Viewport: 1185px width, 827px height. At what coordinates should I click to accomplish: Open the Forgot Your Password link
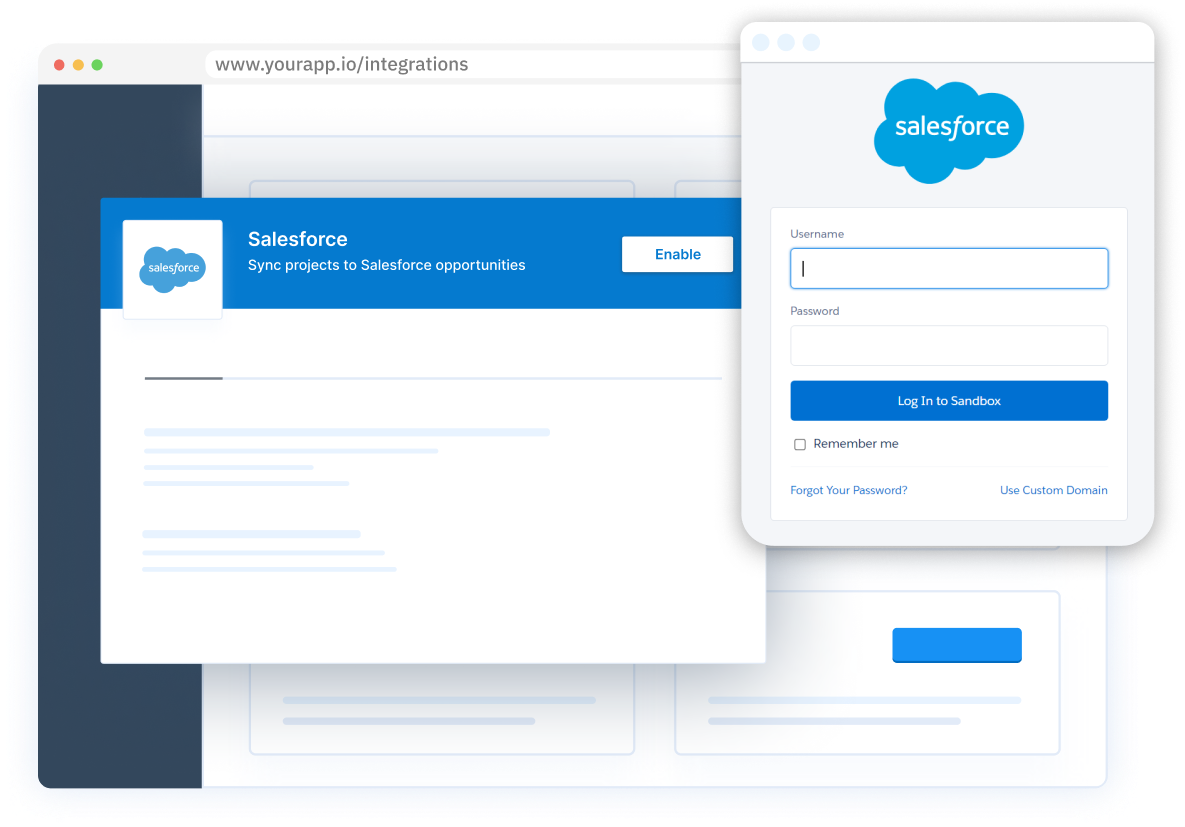[848, 490]
